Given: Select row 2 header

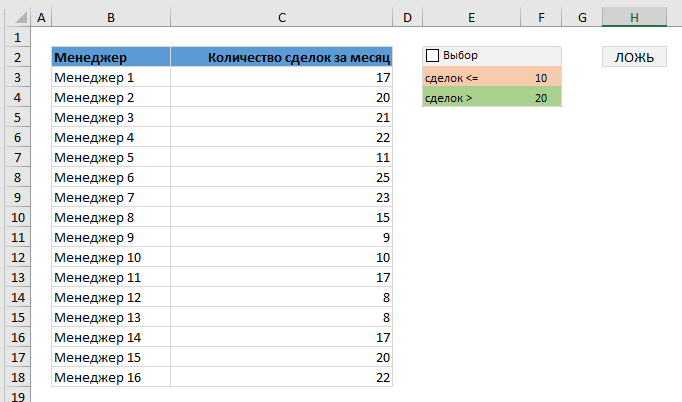Looking at the screenshot, I should pyautogui.click(x=17, y=57).
